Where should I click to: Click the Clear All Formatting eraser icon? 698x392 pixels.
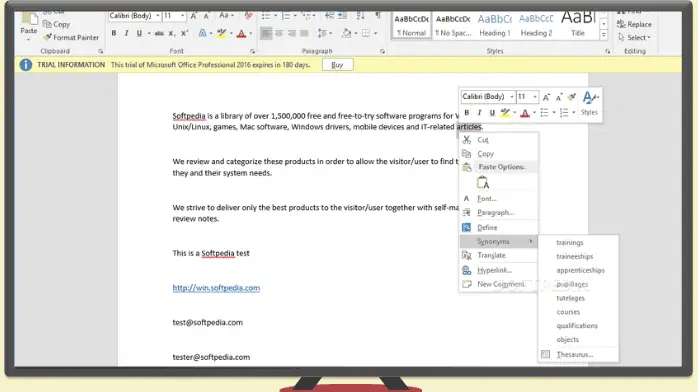click(x=248, y=16)
